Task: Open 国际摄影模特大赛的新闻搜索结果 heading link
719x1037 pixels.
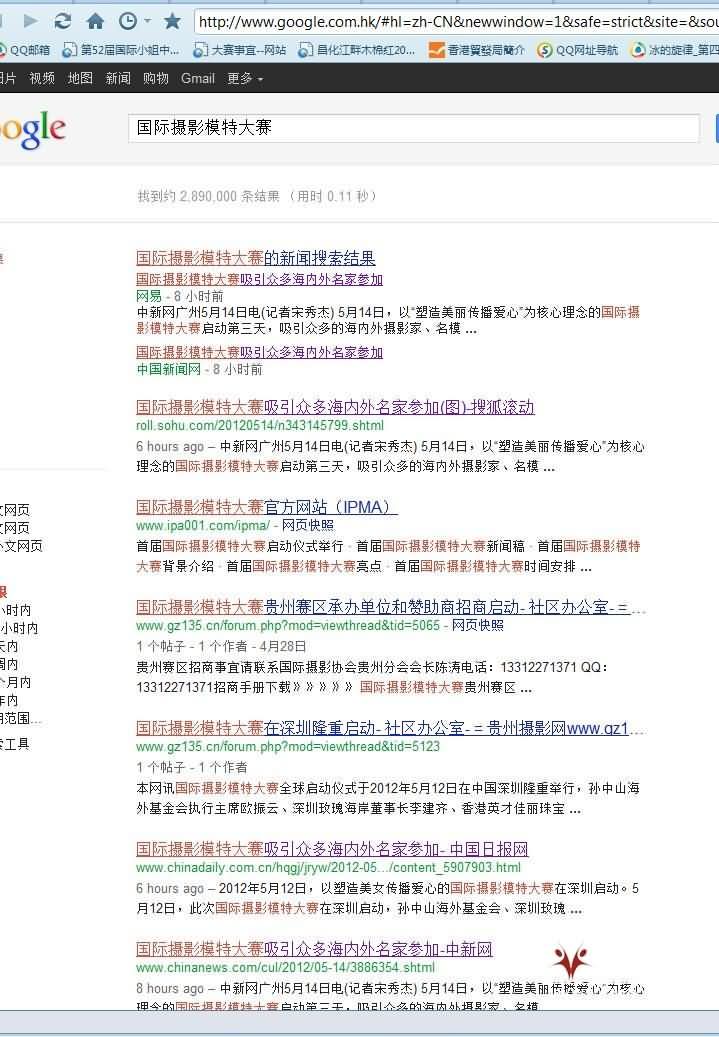Action: tap(256, 258)
